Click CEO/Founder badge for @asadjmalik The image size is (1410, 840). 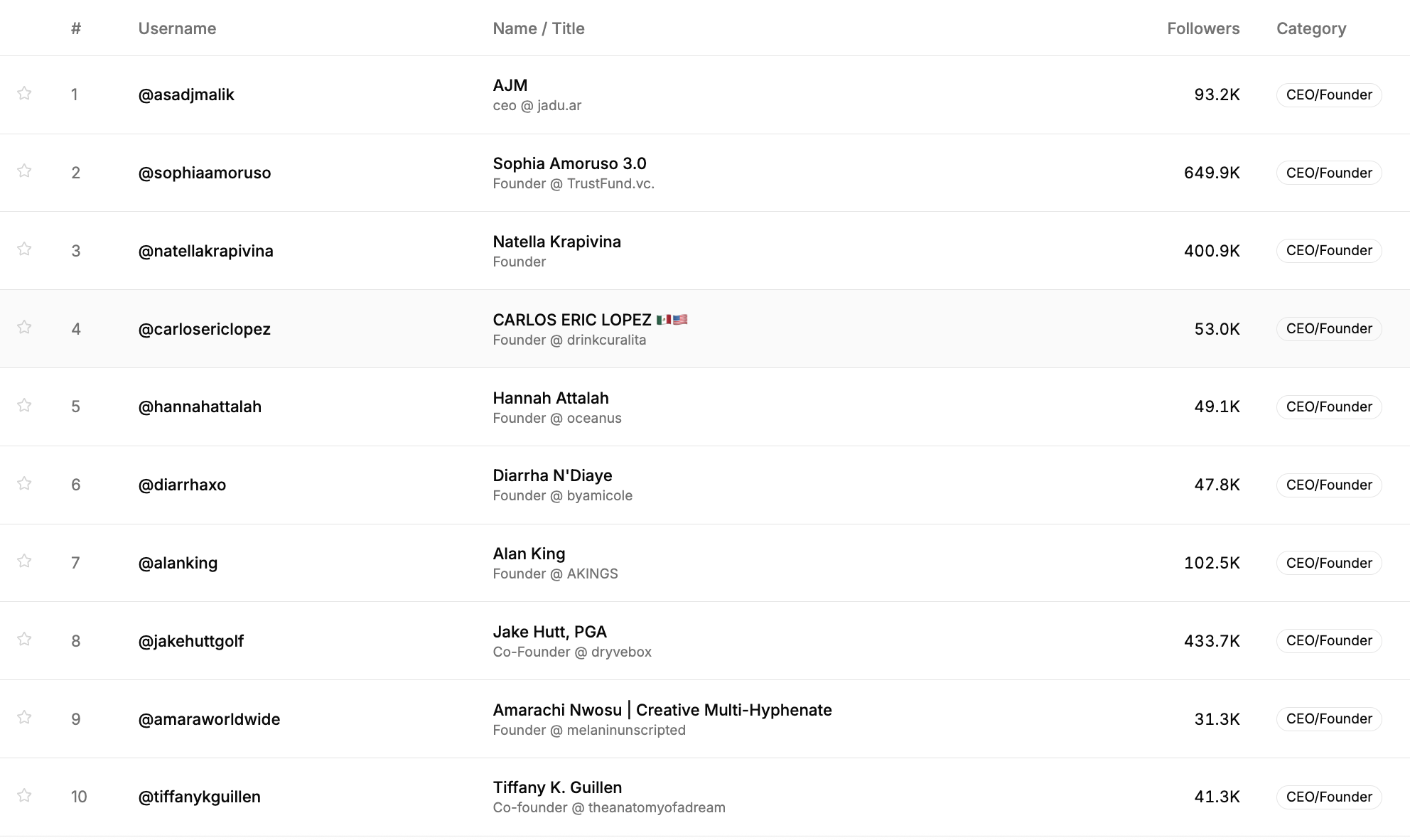tap(1328, 95)
